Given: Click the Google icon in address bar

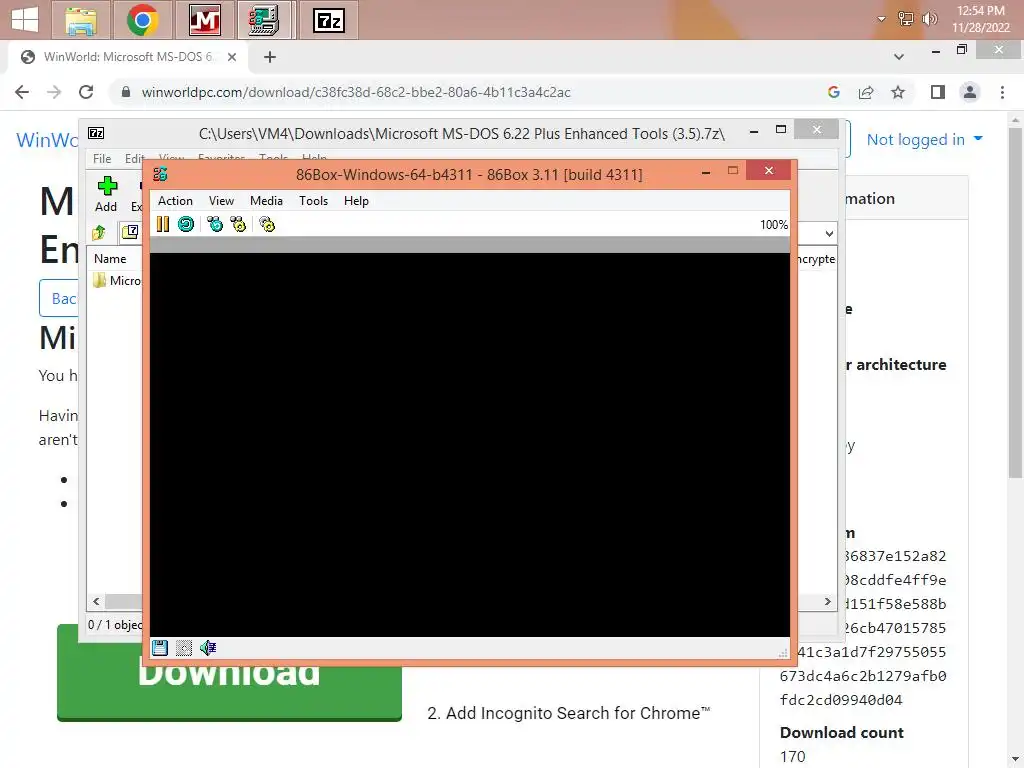Looking at the screenshot, I should pyautogui.click(x=833, y=92).
